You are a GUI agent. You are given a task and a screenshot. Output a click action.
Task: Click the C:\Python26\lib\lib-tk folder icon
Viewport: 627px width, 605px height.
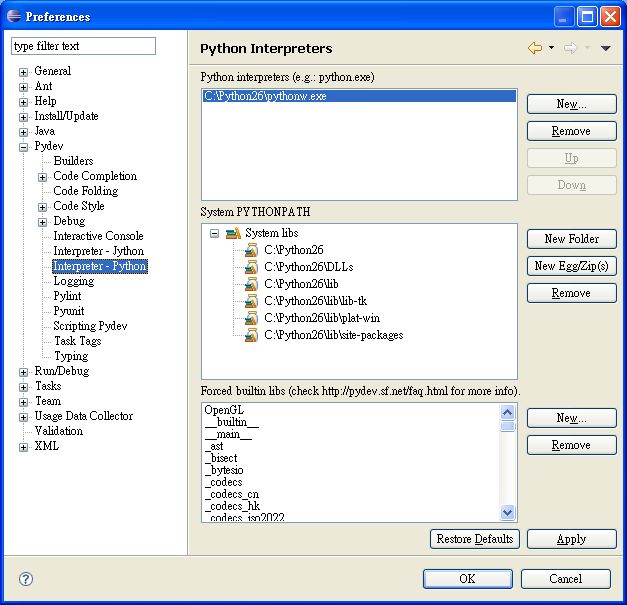[251, 301]
